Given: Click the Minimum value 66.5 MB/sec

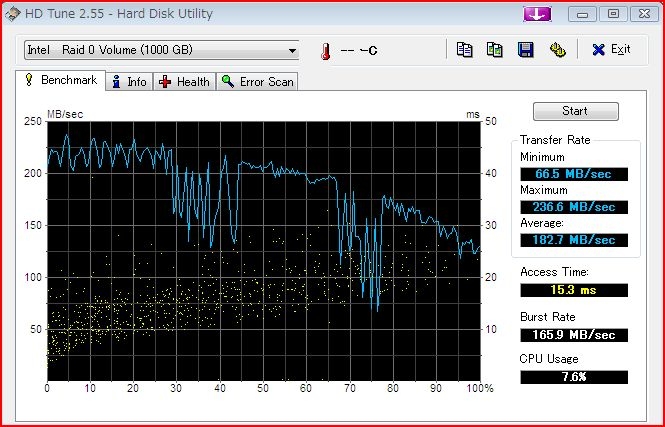Looking at the screenshot, I should 574,174.
